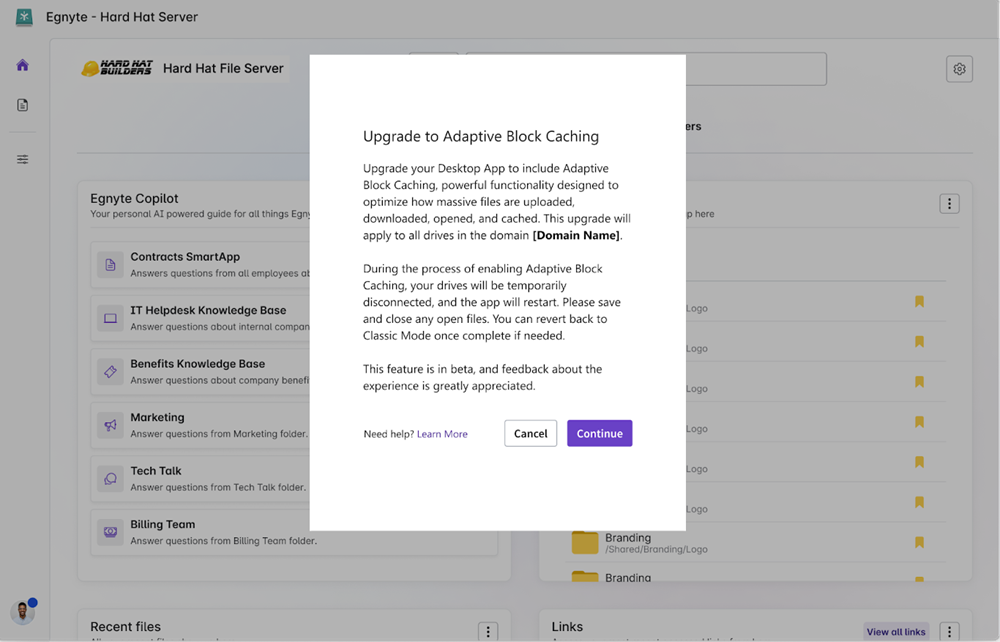Open the files document icon in sidebar
The width and height of the screenshot is (1000, 642).
click(x=22, y=105)
